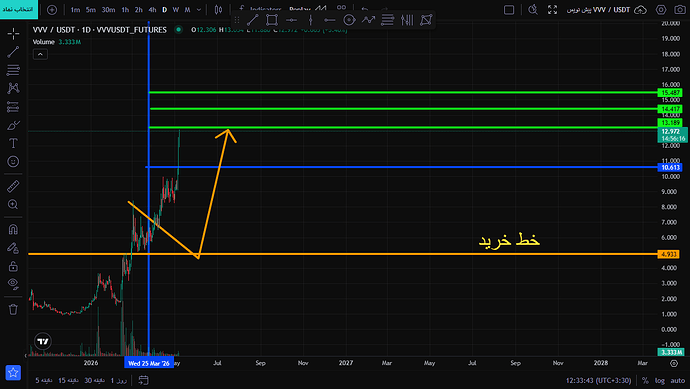This screenshot has height=389, width=690.
Task: Pick the trend line in floating toolbar
Action: click(253, 20)
